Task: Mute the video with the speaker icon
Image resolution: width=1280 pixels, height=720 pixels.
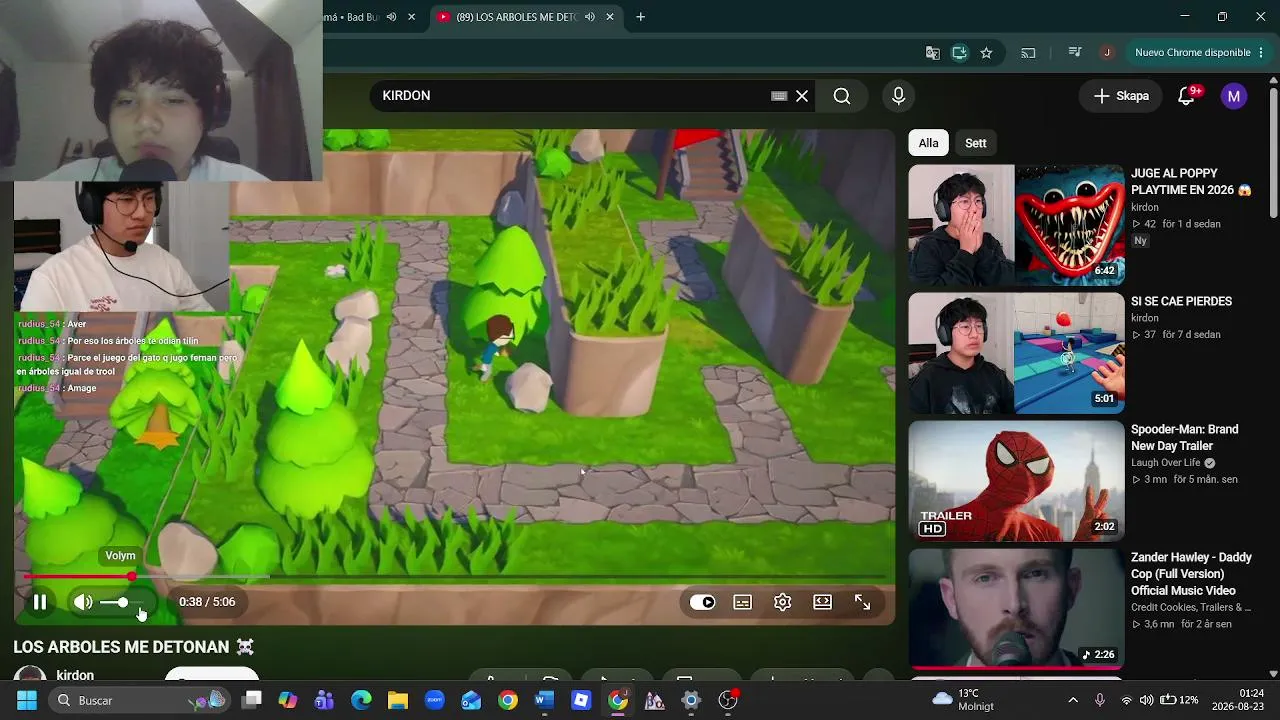Action: pyautogui.click(x=83, y=602)
